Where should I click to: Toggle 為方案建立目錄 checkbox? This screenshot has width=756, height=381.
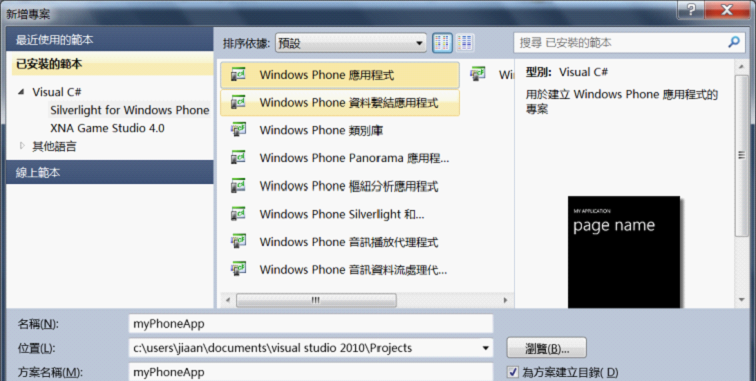(x=513, y=372)
